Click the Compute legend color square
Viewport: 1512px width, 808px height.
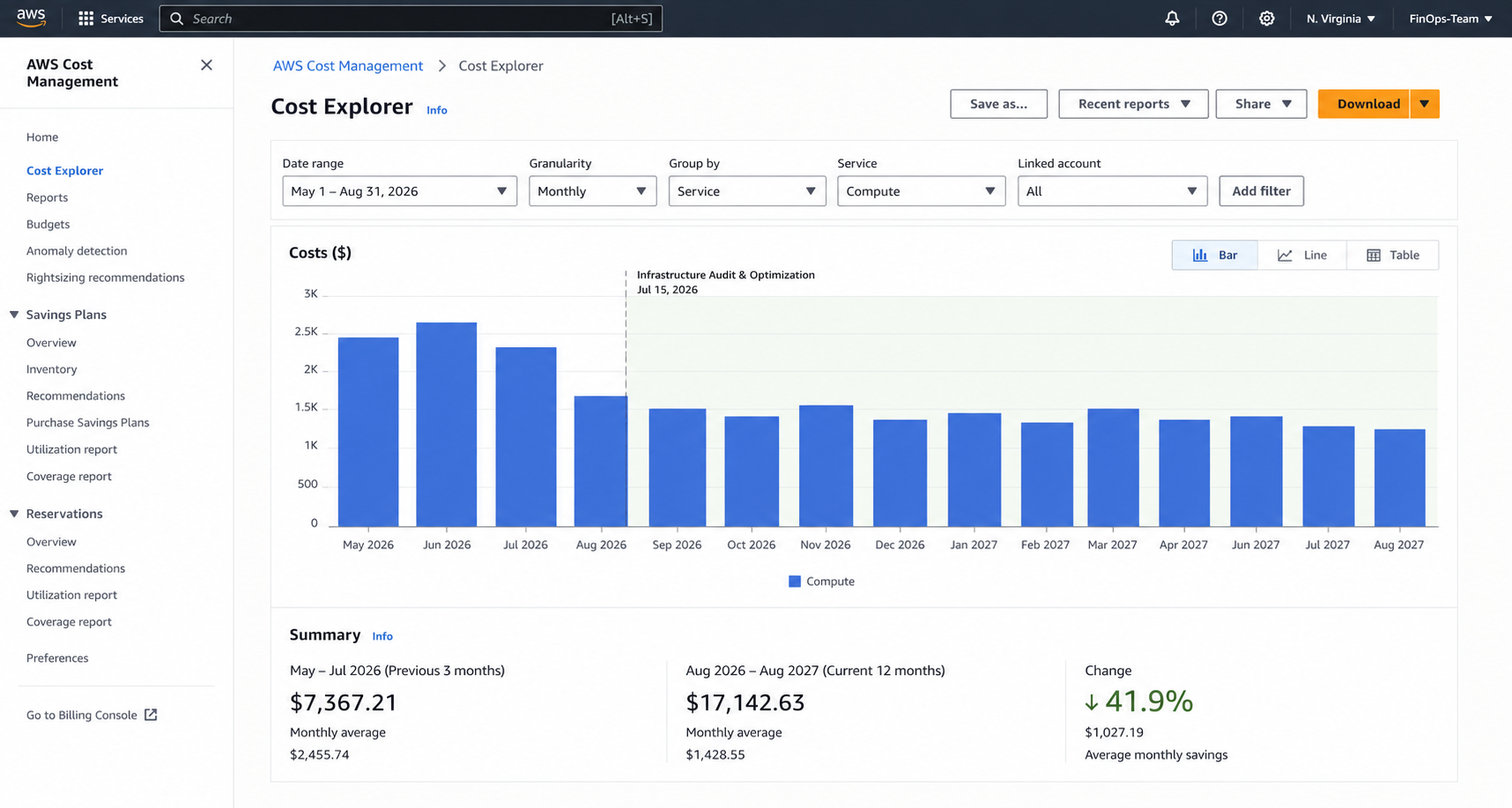coord(794,582)
